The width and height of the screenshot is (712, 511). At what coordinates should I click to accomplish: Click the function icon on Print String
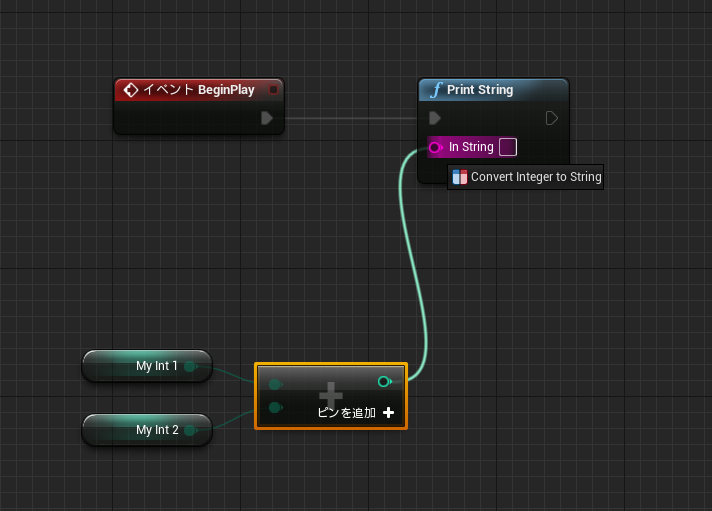coord(436,90)
